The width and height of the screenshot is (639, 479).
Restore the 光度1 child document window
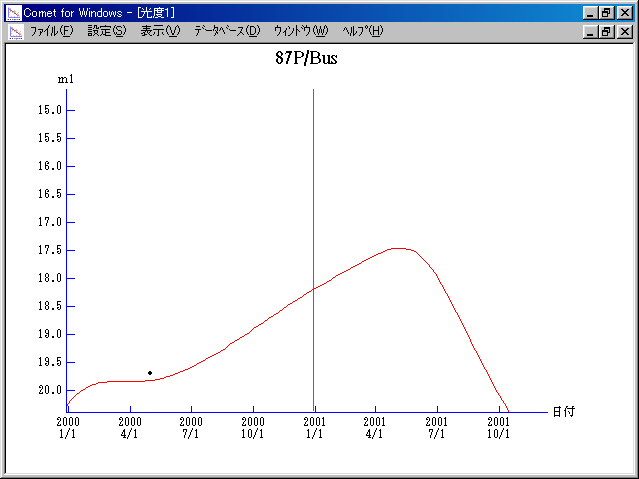pos(607,31)
